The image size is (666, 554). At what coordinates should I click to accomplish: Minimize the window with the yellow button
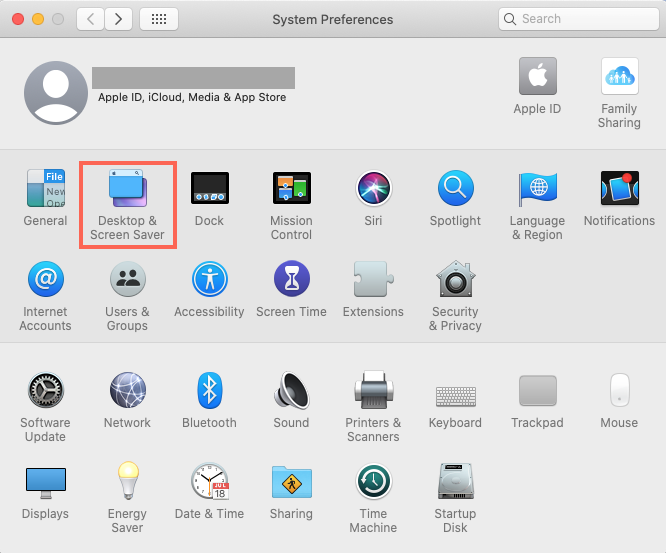coord(38,19)
